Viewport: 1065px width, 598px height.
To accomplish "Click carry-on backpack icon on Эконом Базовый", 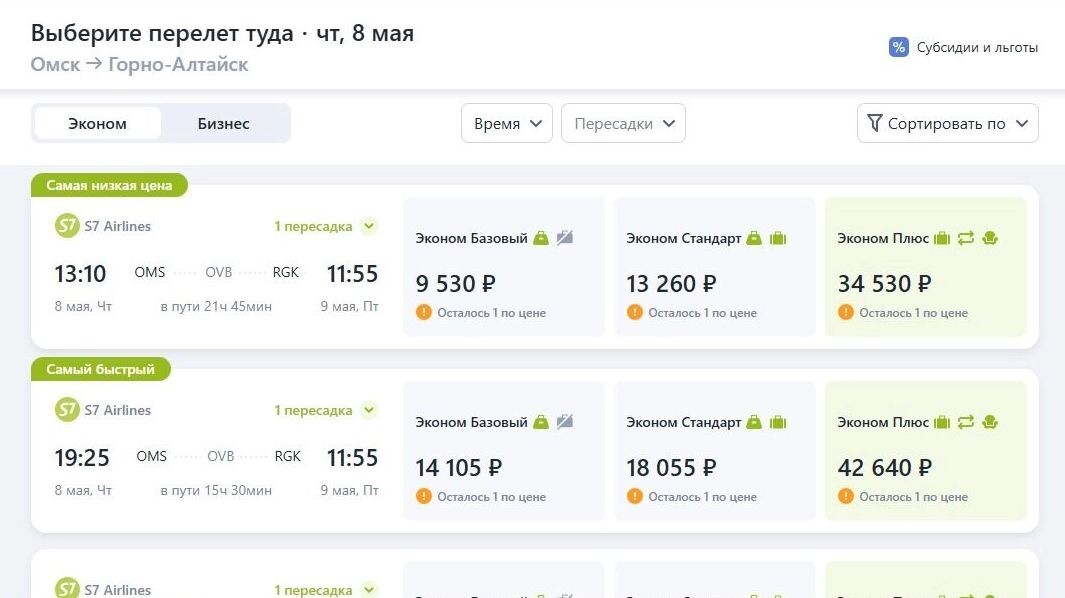I will pyautogui.click(x=541, y=238).
